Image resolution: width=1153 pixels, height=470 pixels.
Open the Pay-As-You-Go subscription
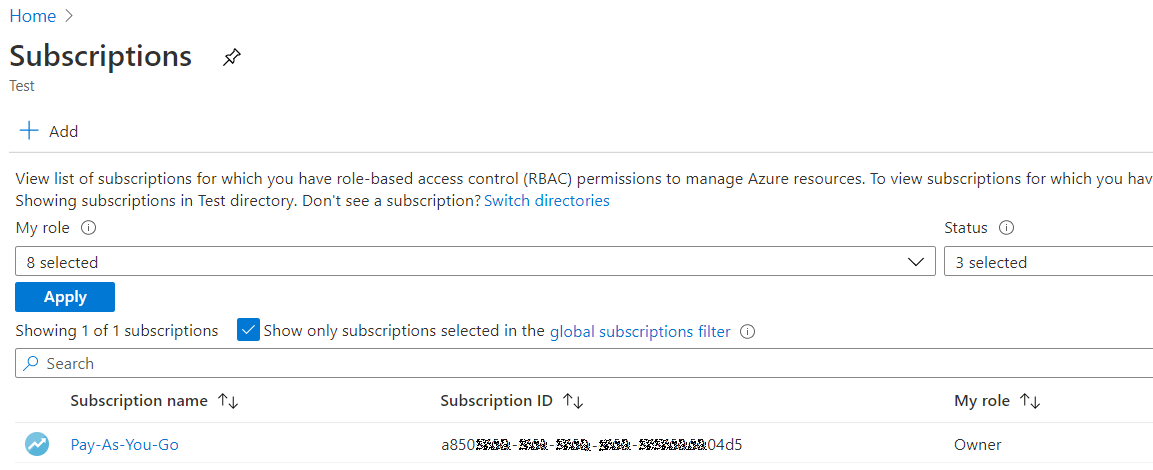tap(124, 445)
